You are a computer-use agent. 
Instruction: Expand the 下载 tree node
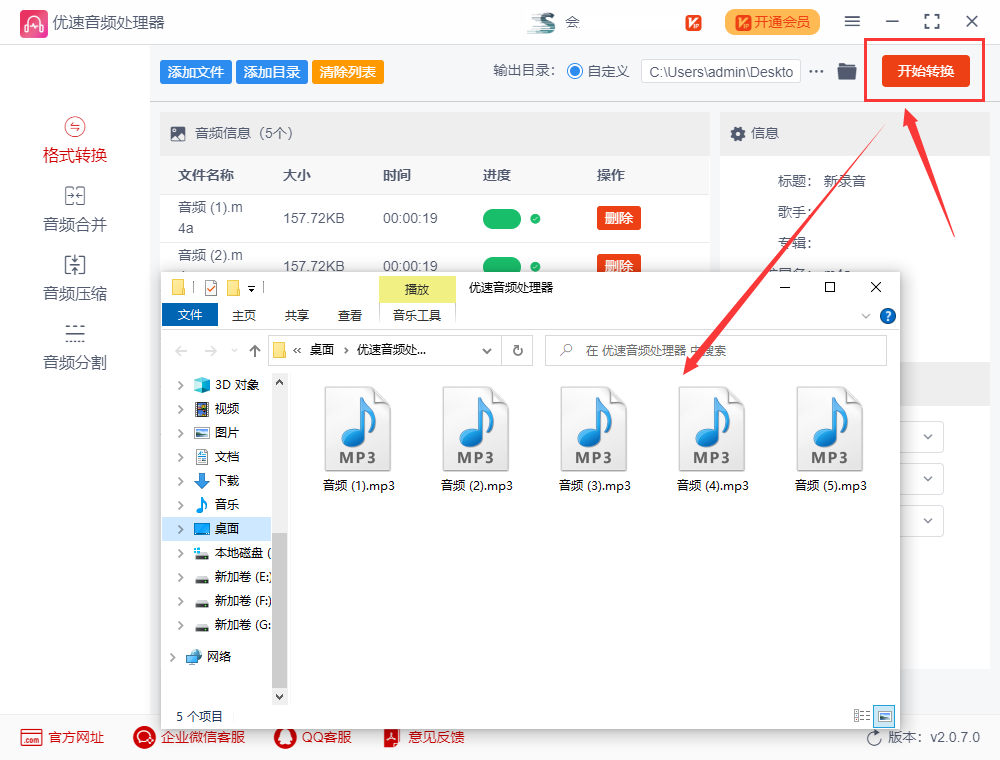coord(180,481)
